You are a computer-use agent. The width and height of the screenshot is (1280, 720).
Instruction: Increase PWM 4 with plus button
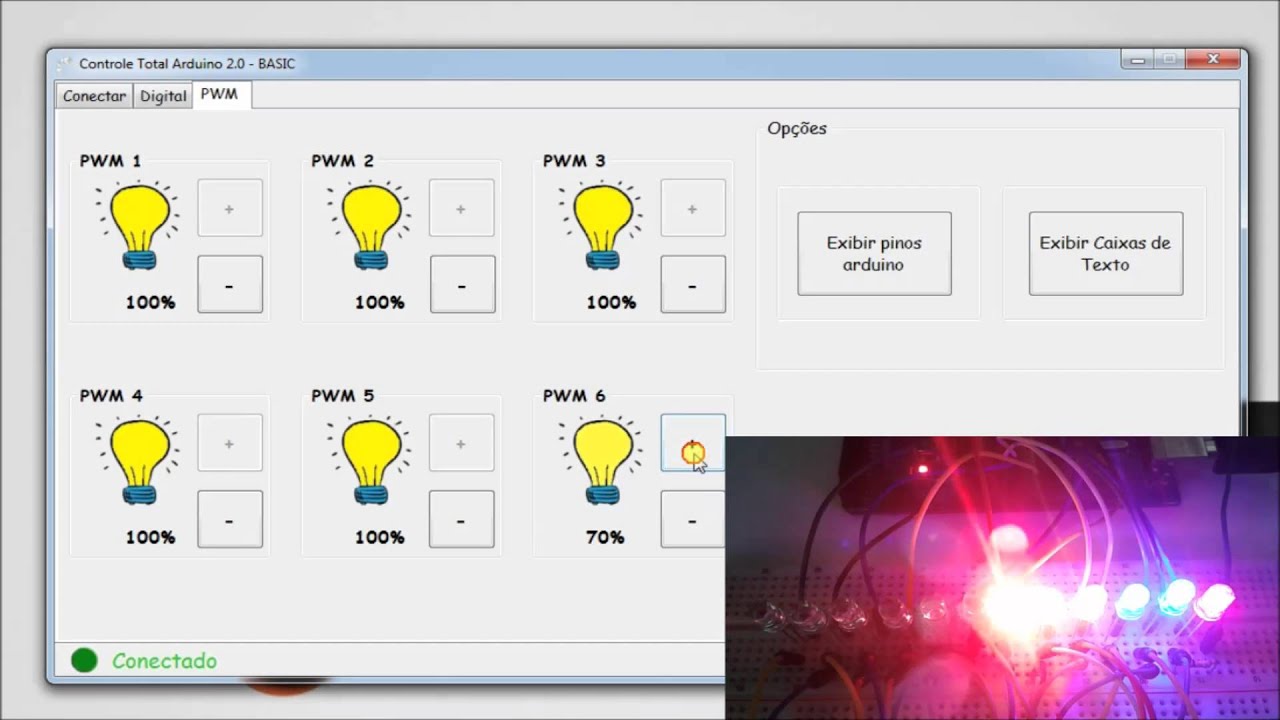click(x=230, y=443)
